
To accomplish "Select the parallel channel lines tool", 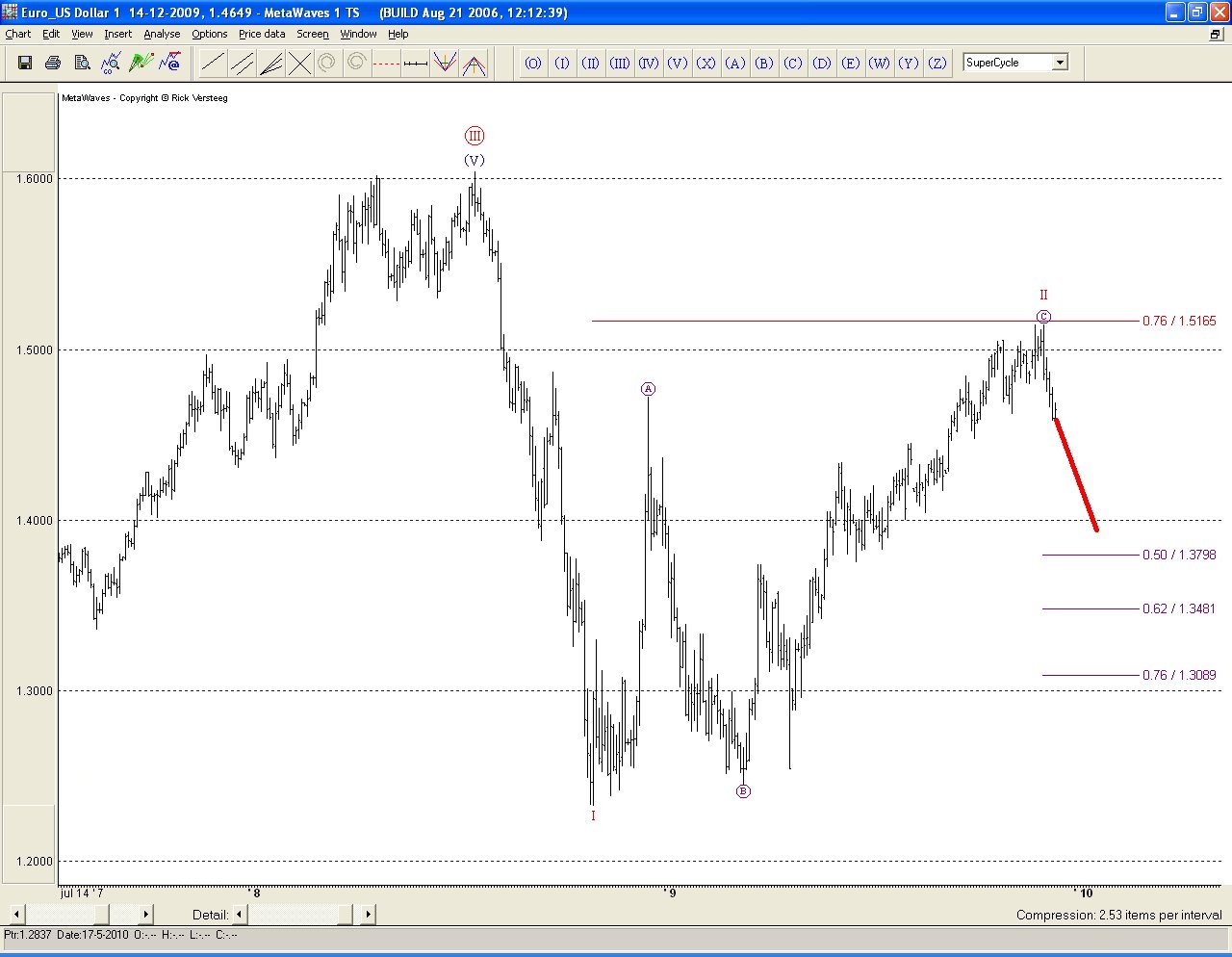I will click(242, 64).
